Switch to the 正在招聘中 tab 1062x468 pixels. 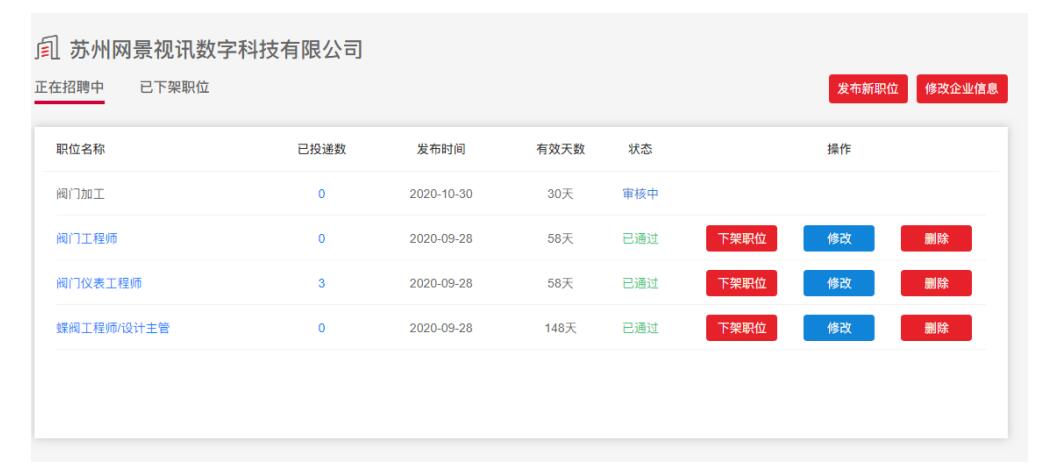point(69,88)
